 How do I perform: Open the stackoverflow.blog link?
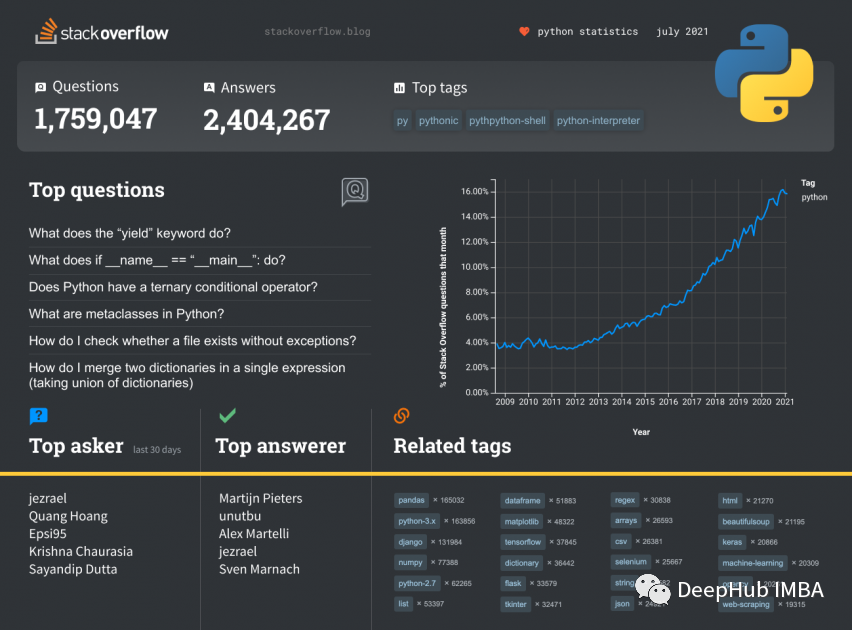coord(317,31)
